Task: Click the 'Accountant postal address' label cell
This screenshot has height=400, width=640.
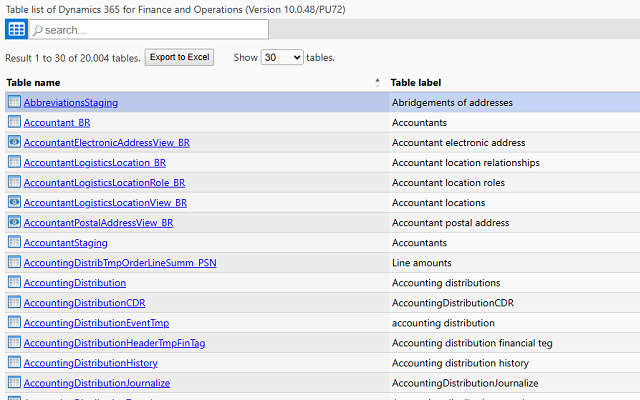Action: pyautogui.click(x=451, y=223)
